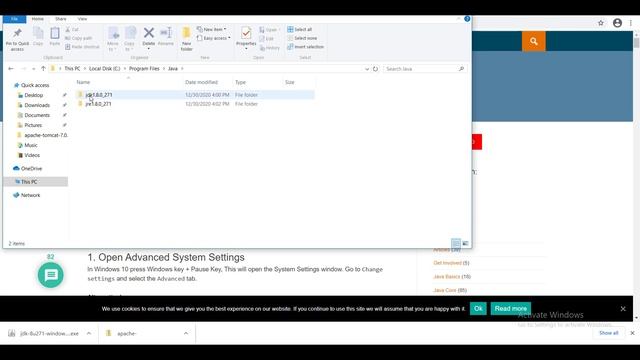Switch to Large icons view
Viewport: 640px width, 360px height.
(465, 243)
